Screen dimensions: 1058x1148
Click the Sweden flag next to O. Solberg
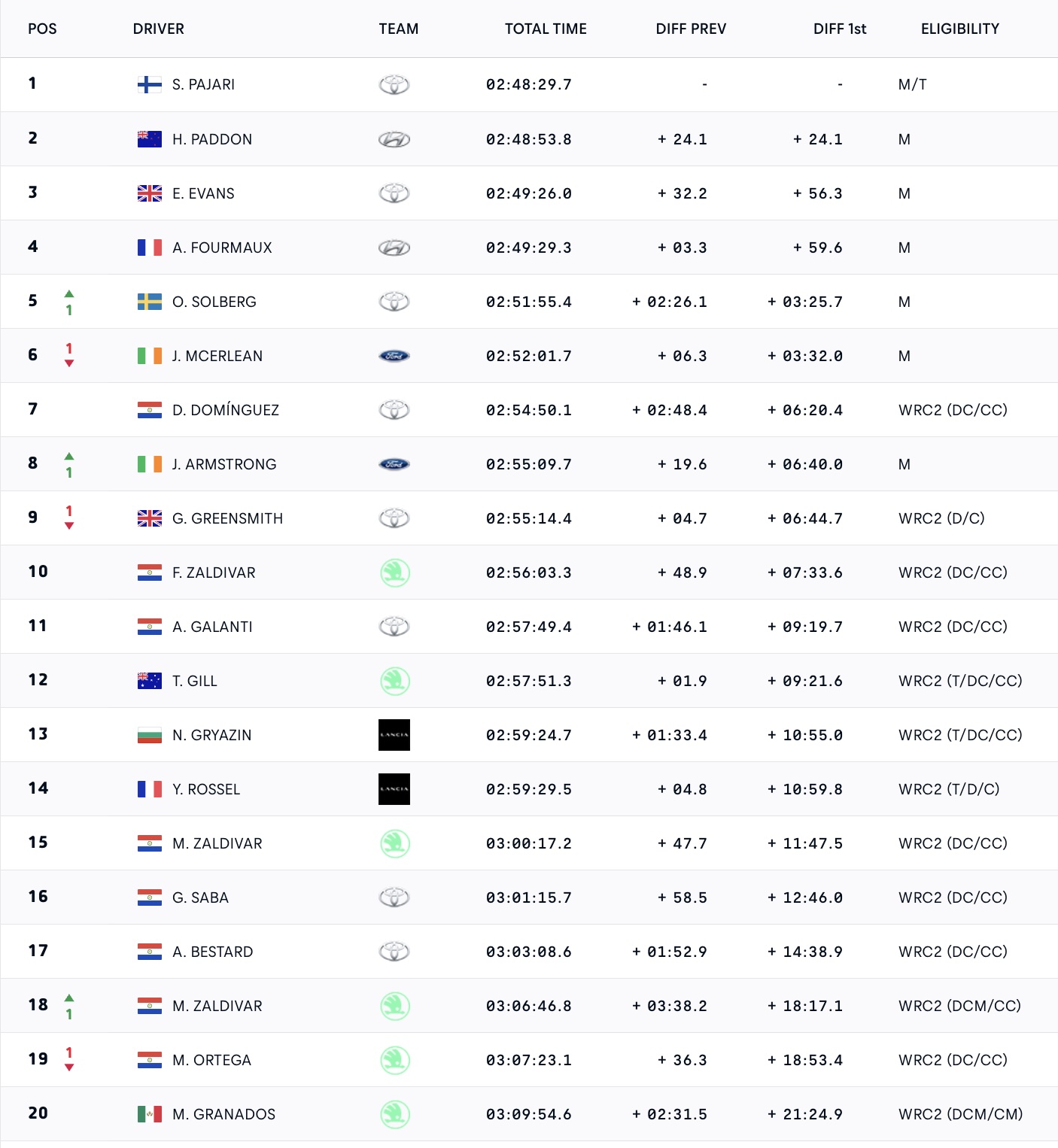coord(149,302)
